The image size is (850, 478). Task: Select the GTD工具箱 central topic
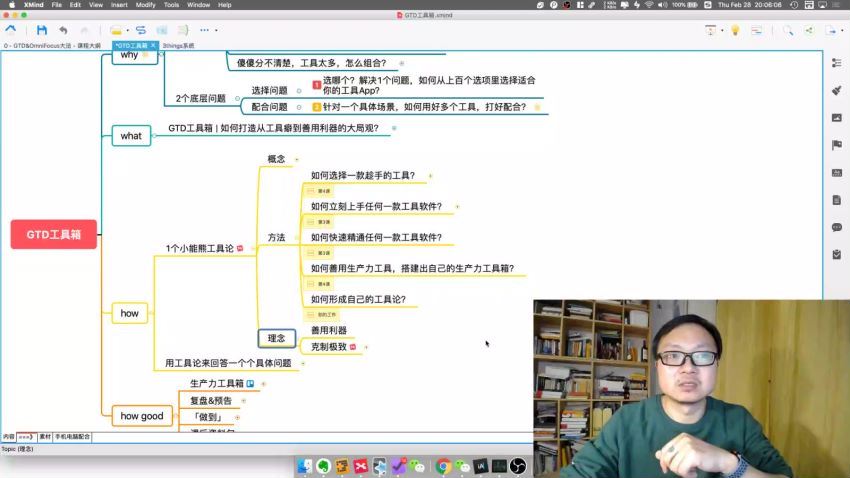[x=54, y=235]
